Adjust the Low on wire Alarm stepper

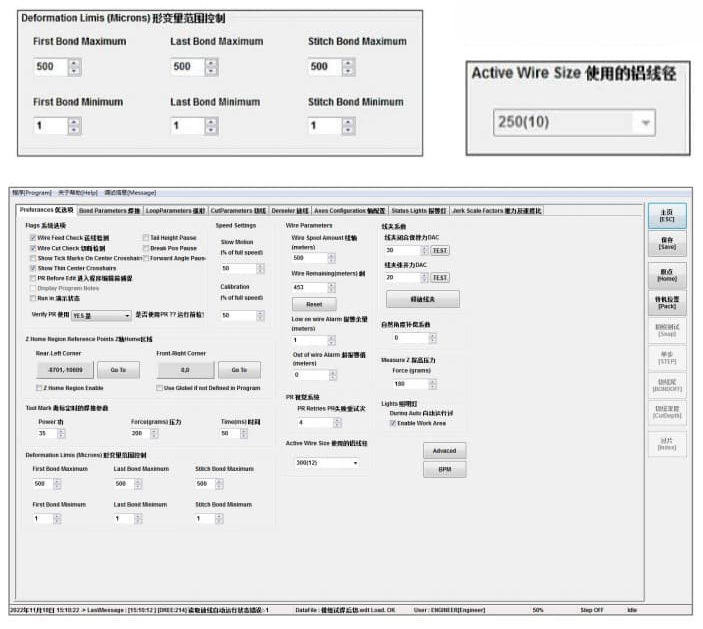pos(331,340)
